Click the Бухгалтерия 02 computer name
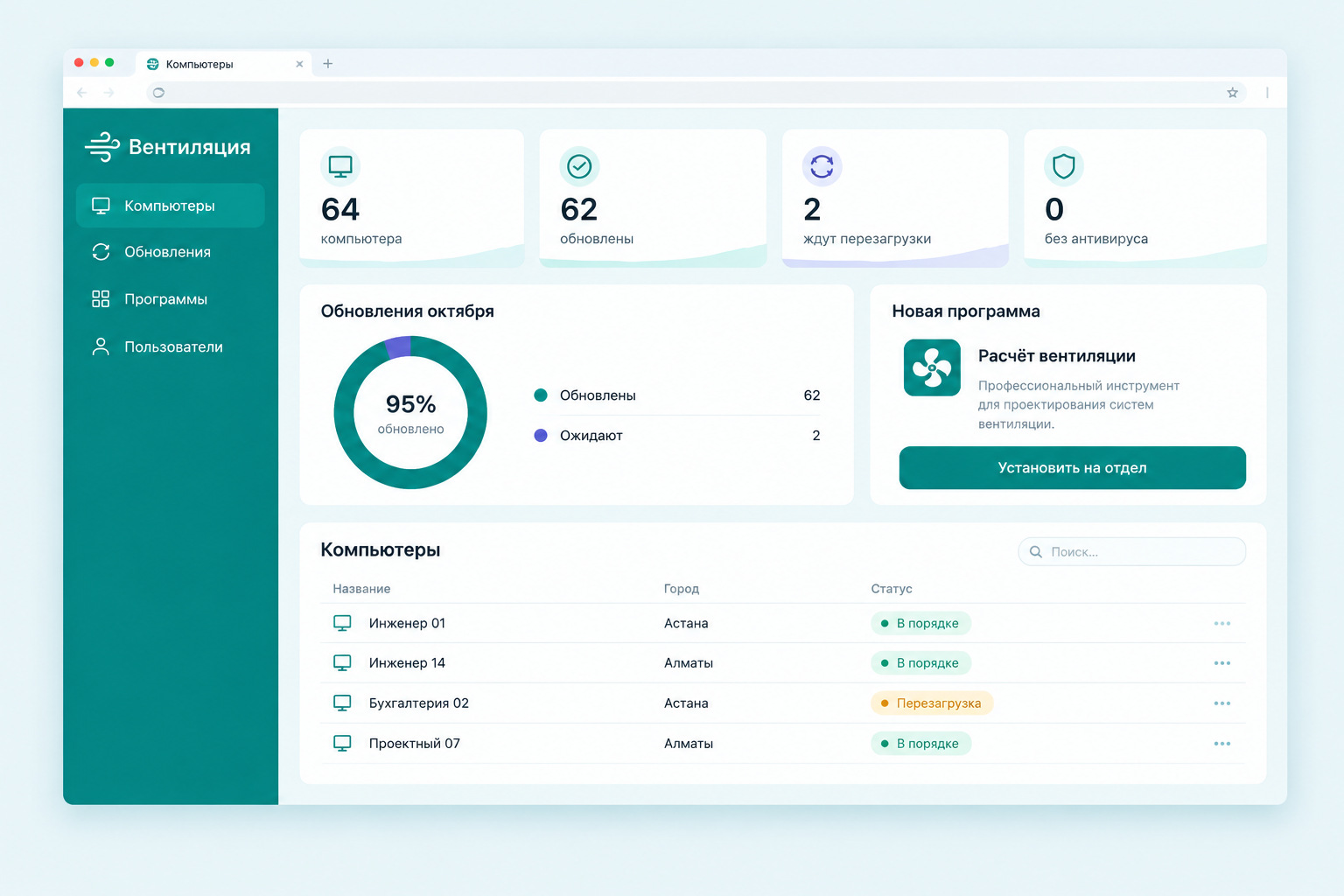1344x896 pixels. [x=419, y=703]
